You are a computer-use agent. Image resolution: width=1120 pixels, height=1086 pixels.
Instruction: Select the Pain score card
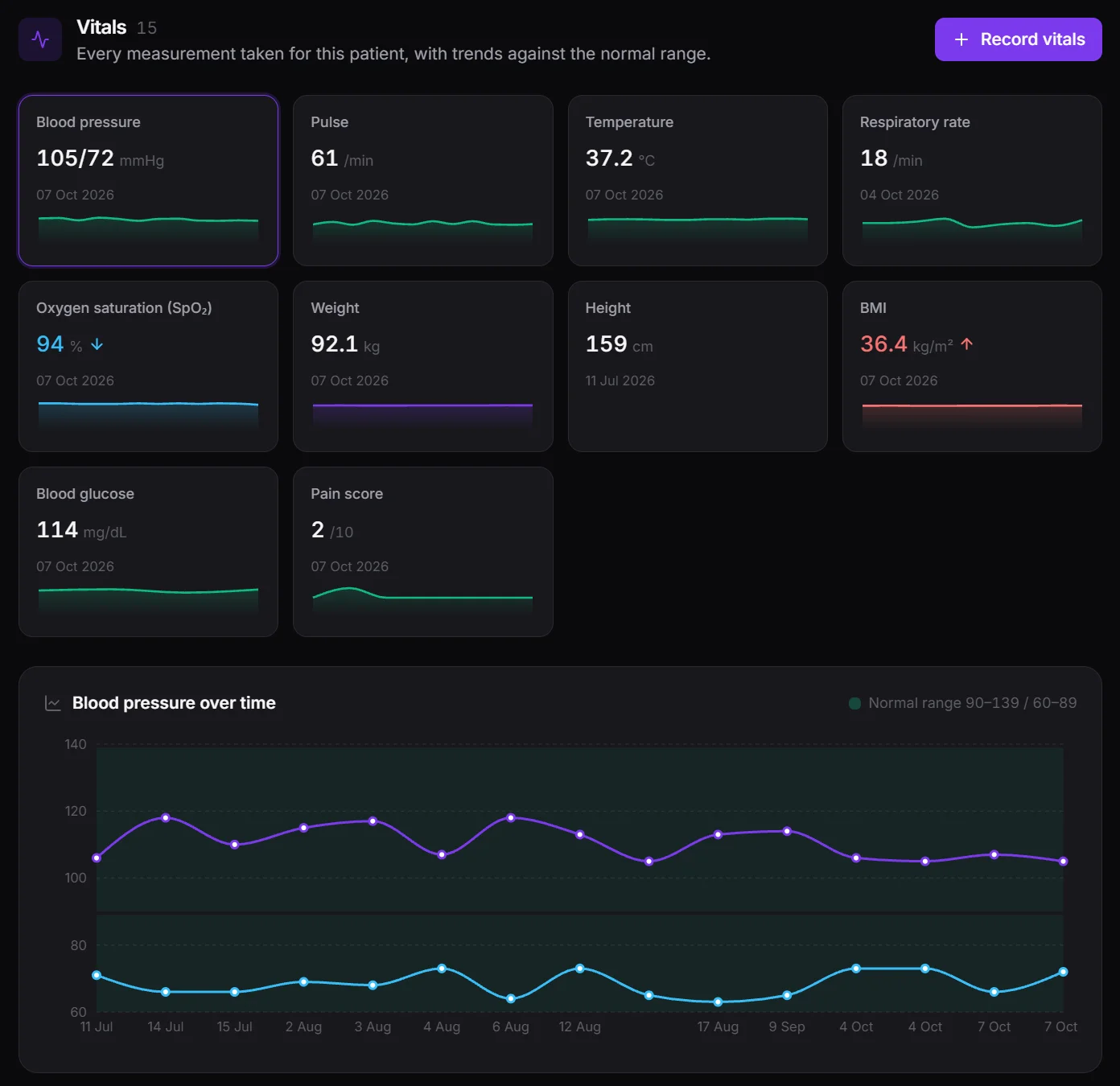tap(423, 552)
